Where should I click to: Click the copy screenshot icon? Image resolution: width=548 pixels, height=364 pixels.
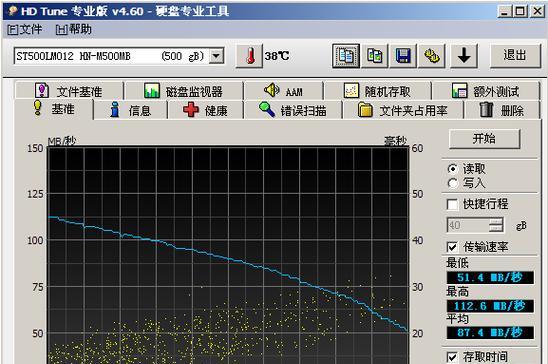(x=375, y=56)
